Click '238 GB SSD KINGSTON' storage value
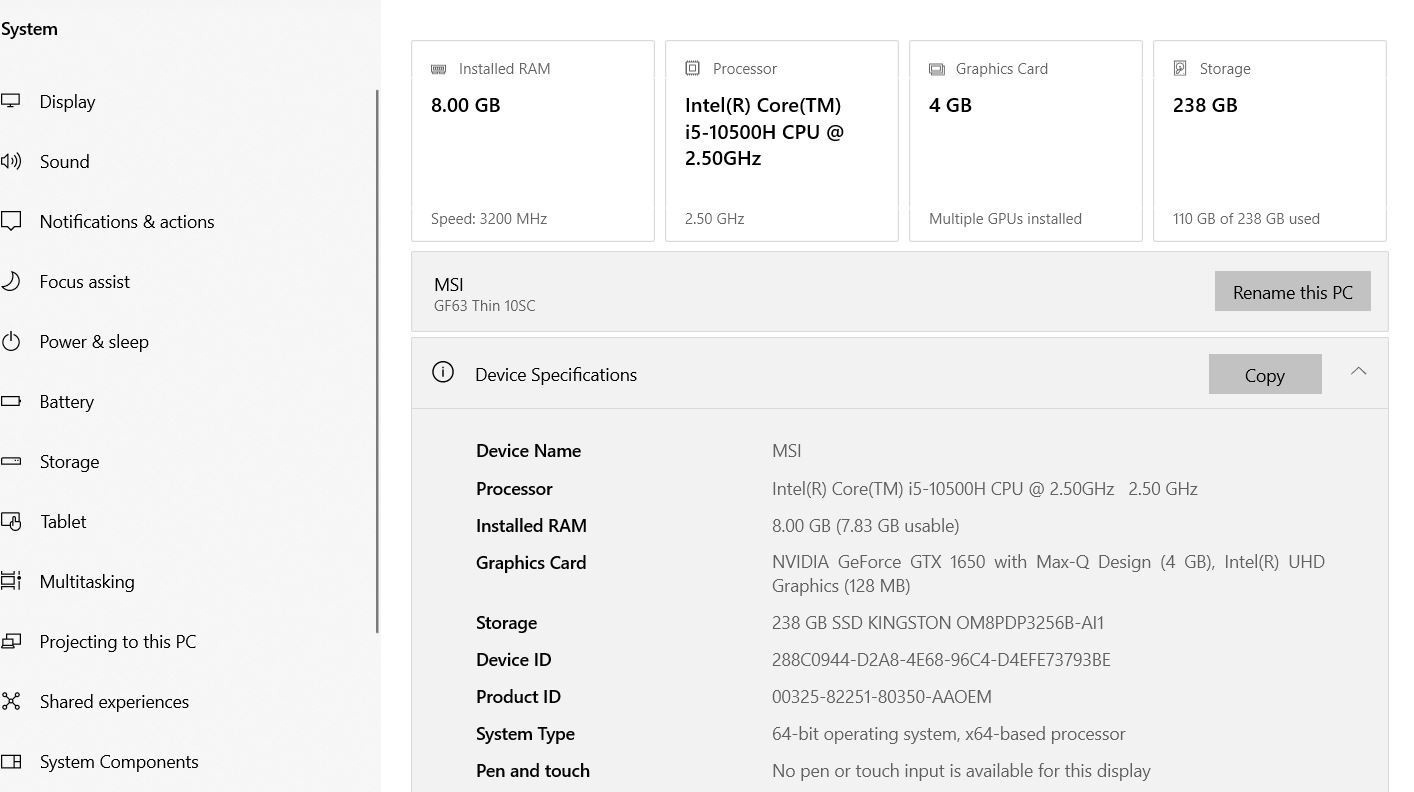This screenshot has height=792, width=1414. (937, 622)
